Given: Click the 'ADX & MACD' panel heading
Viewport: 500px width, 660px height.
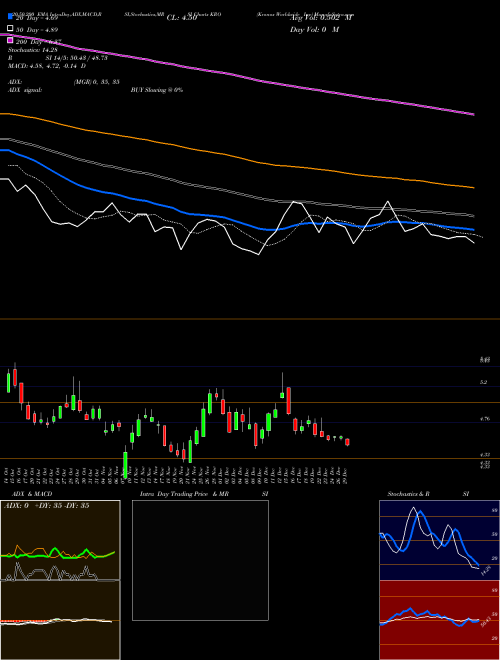Looking at the screenshot, I should [x=32, y=494].
